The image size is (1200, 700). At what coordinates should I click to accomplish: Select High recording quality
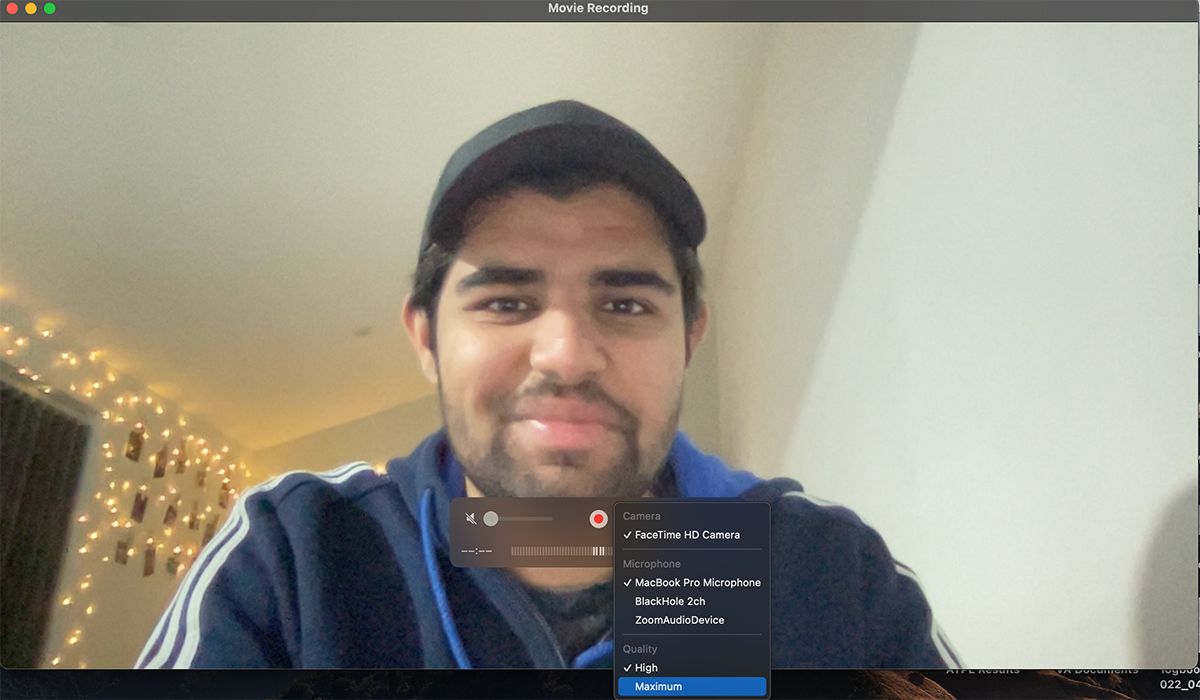coord(645,667)
